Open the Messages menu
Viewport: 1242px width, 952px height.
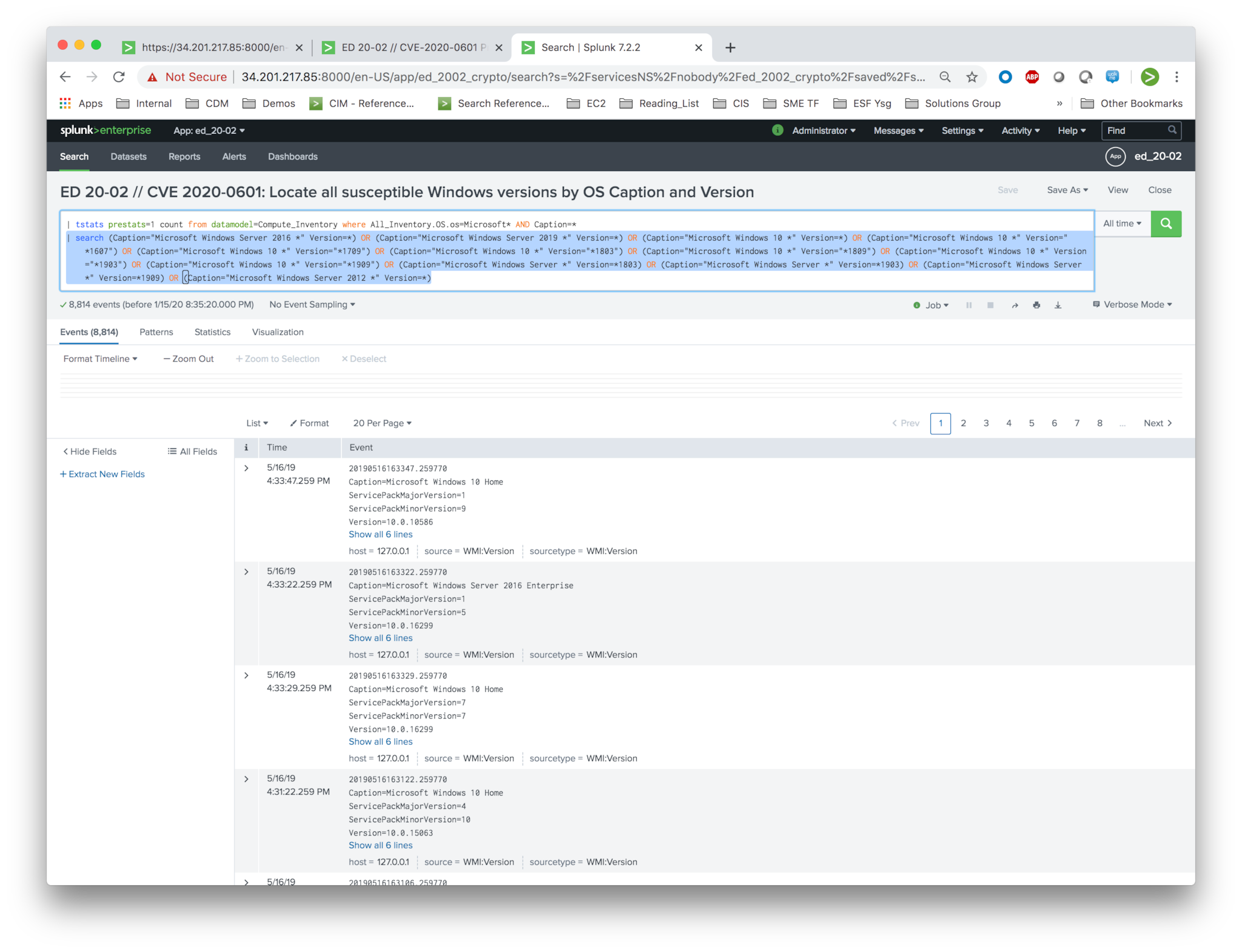click(898, 130)
